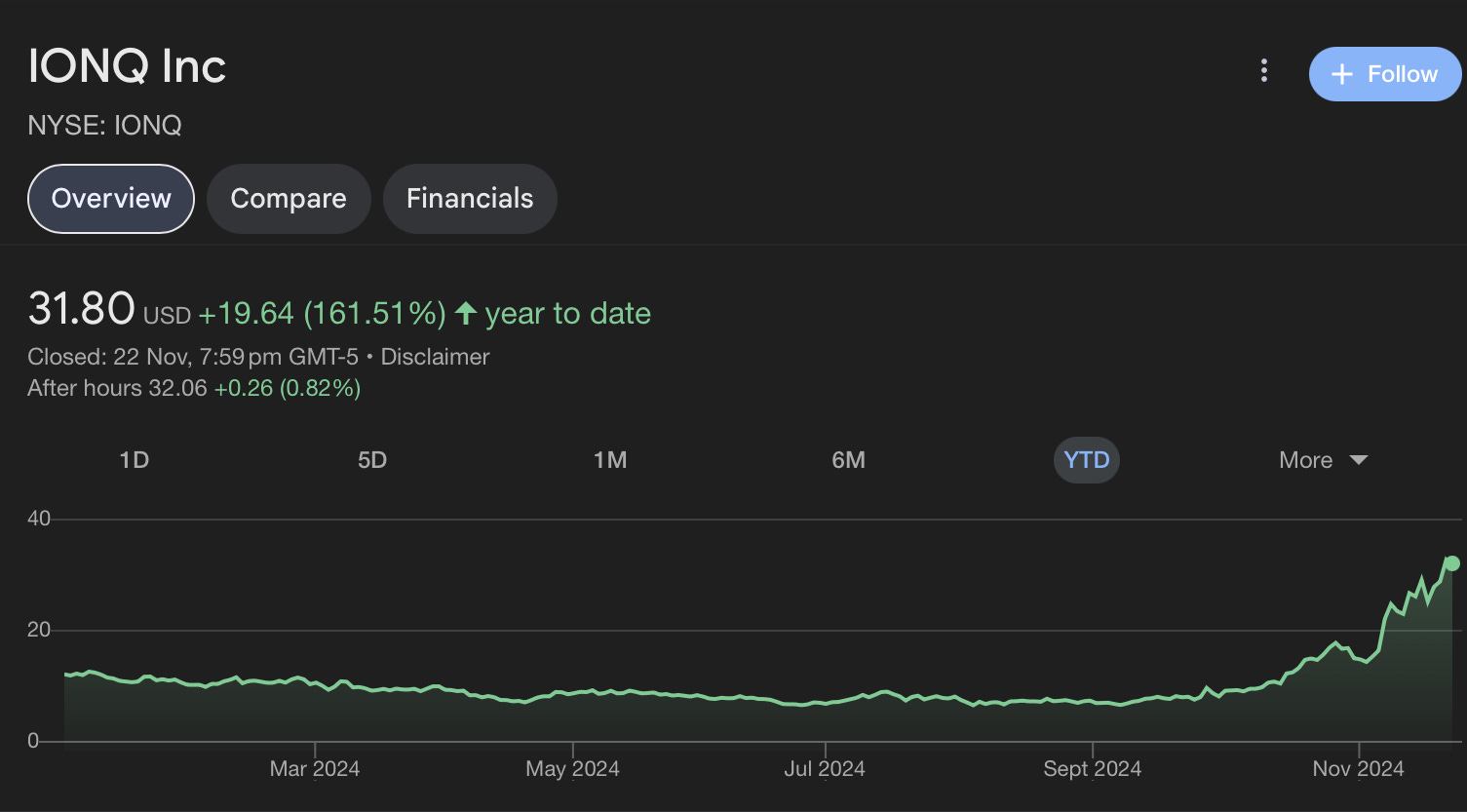Click the May 2024 axis label
Screen dimensions: 1467x812
(x=572, y=769)
